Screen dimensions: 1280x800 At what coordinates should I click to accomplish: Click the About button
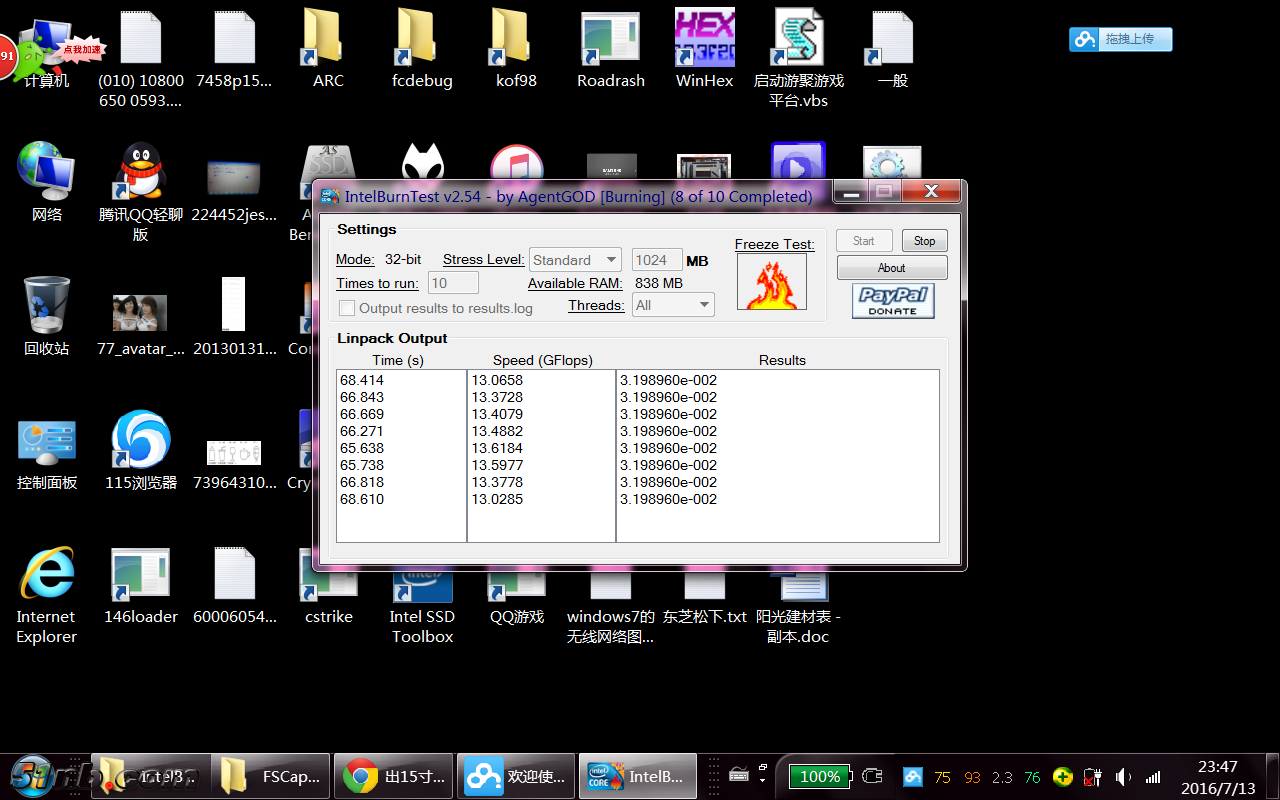[x=892, y=268]
